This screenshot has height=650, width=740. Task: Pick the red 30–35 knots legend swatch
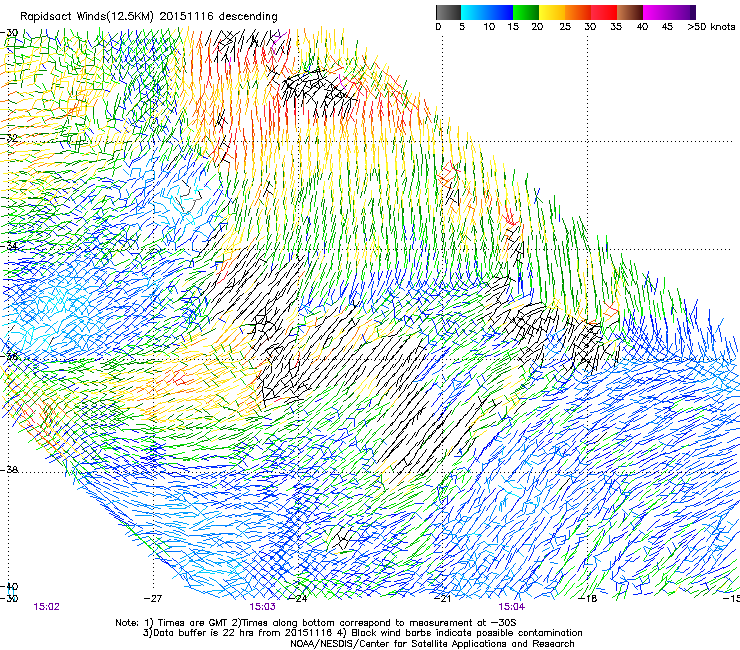click(x=604, y=12)
